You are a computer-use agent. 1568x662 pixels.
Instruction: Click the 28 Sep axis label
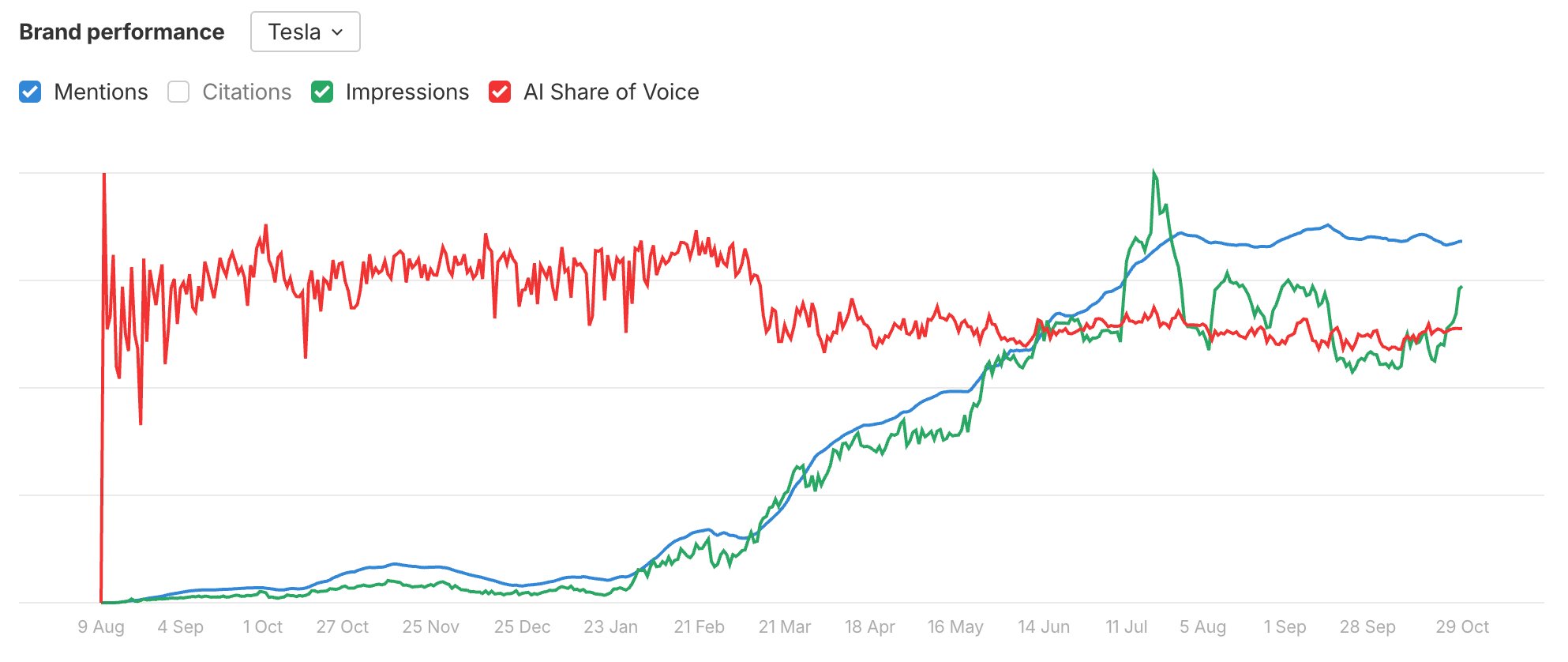pos(1367,626)
